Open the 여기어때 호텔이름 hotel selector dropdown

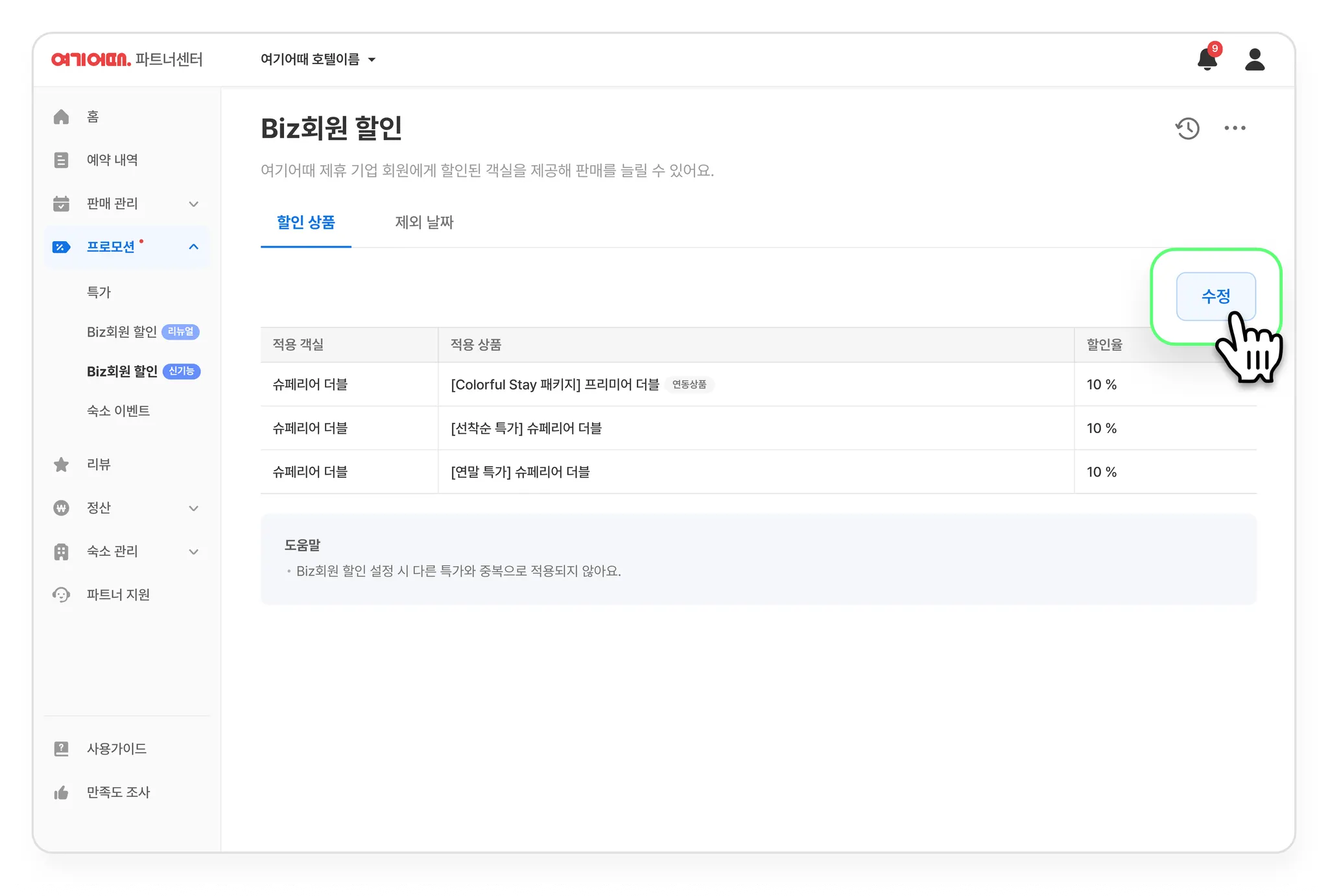tap(318, 60)
